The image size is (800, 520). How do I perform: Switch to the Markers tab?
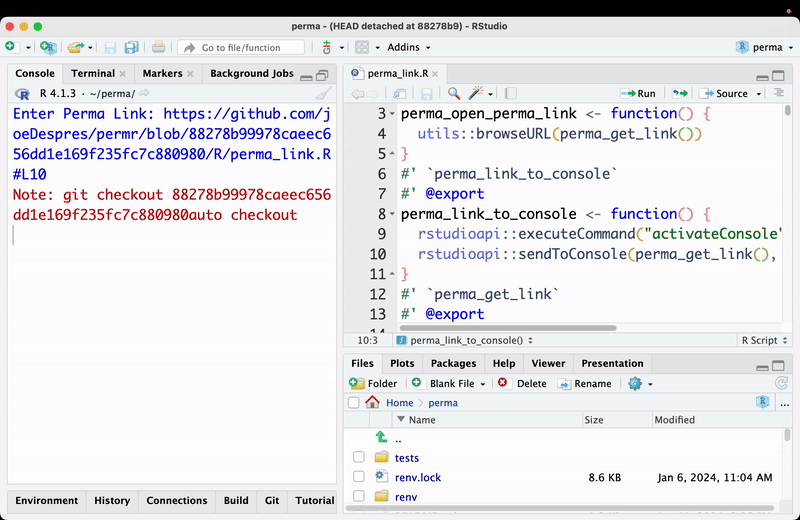click(x=162, y=73)
